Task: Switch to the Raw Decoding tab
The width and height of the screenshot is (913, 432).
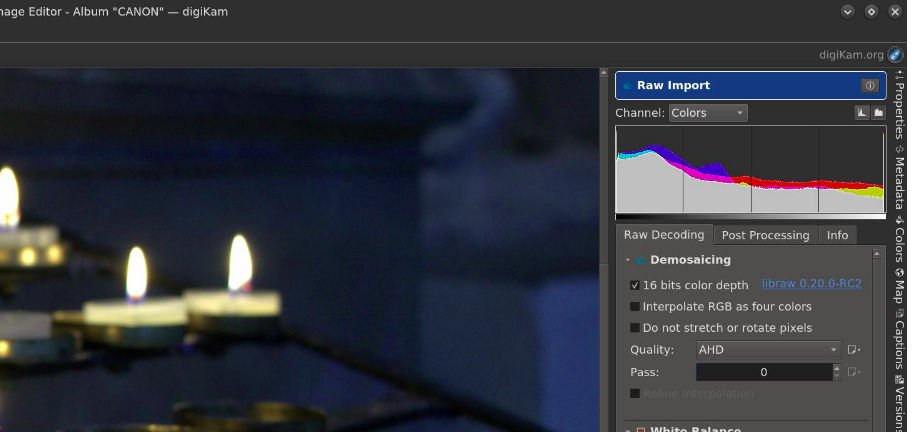Action: [x=664, y=235]
